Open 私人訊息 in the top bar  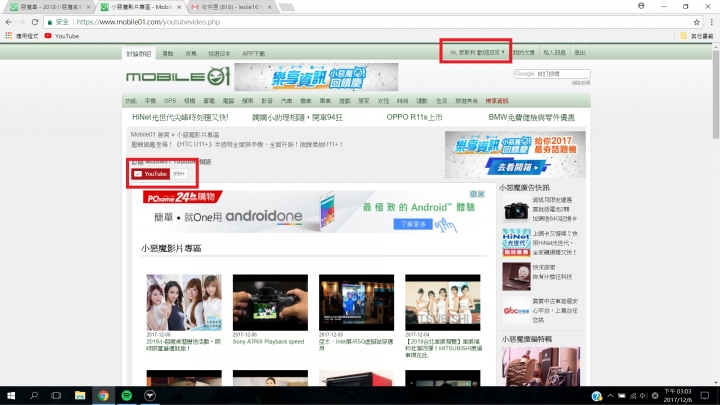pos(554,53)
